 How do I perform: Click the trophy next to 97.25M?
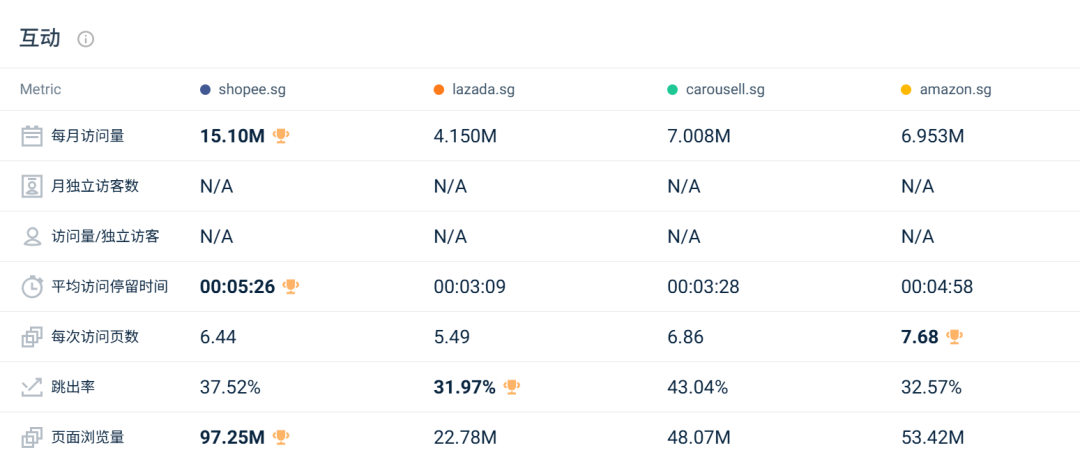[281, 437]
